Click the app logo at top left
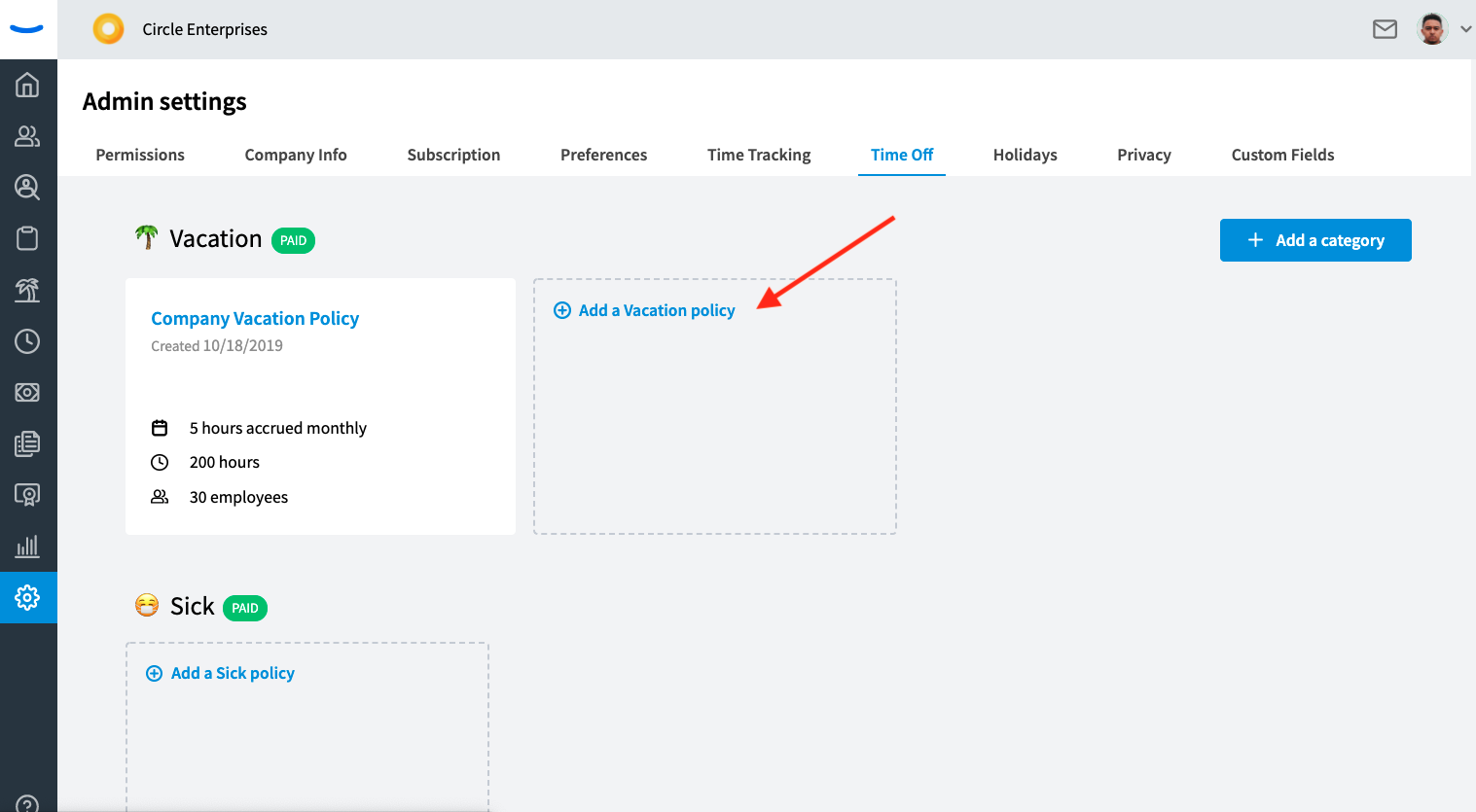Screen dimensions: 1476x812 [x=27, y=28]
